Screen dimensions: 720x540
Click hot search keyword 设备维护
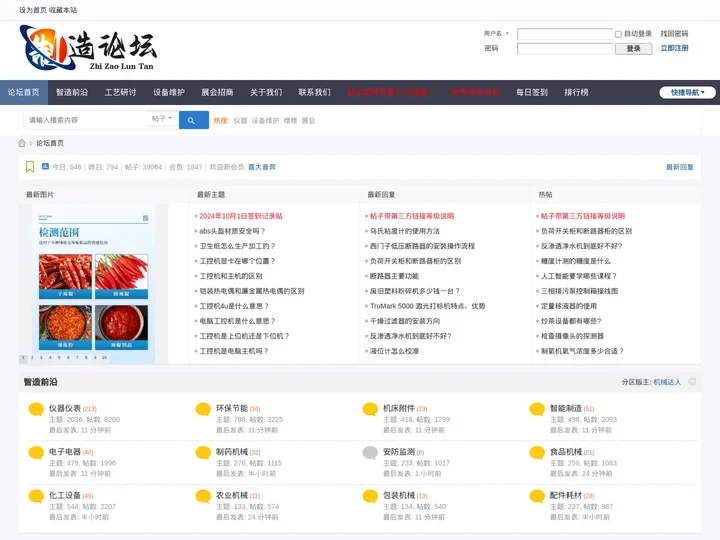tap(265, 120)
